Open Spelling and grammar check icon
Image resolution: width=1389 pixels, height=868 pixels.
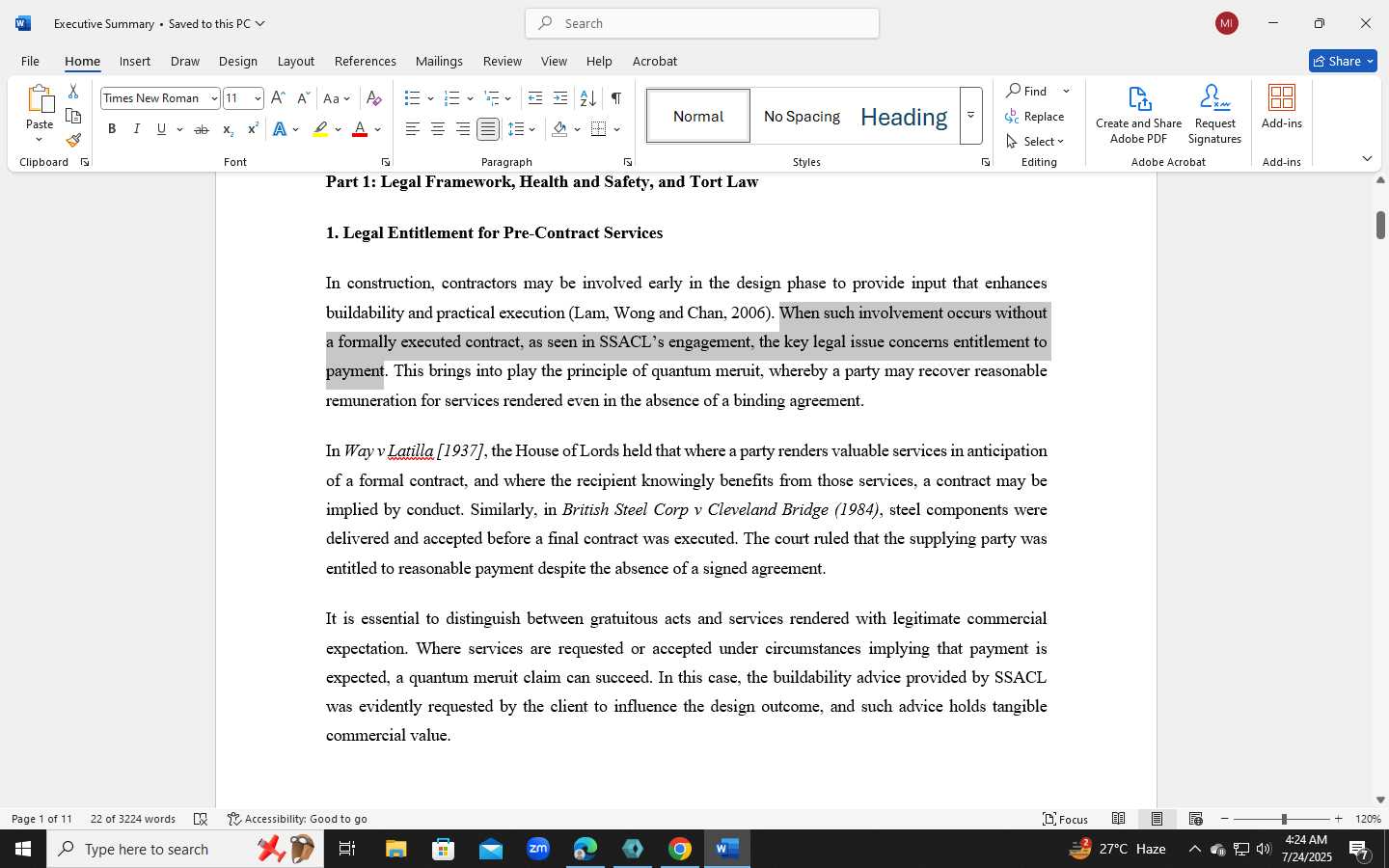coord(201,819)
